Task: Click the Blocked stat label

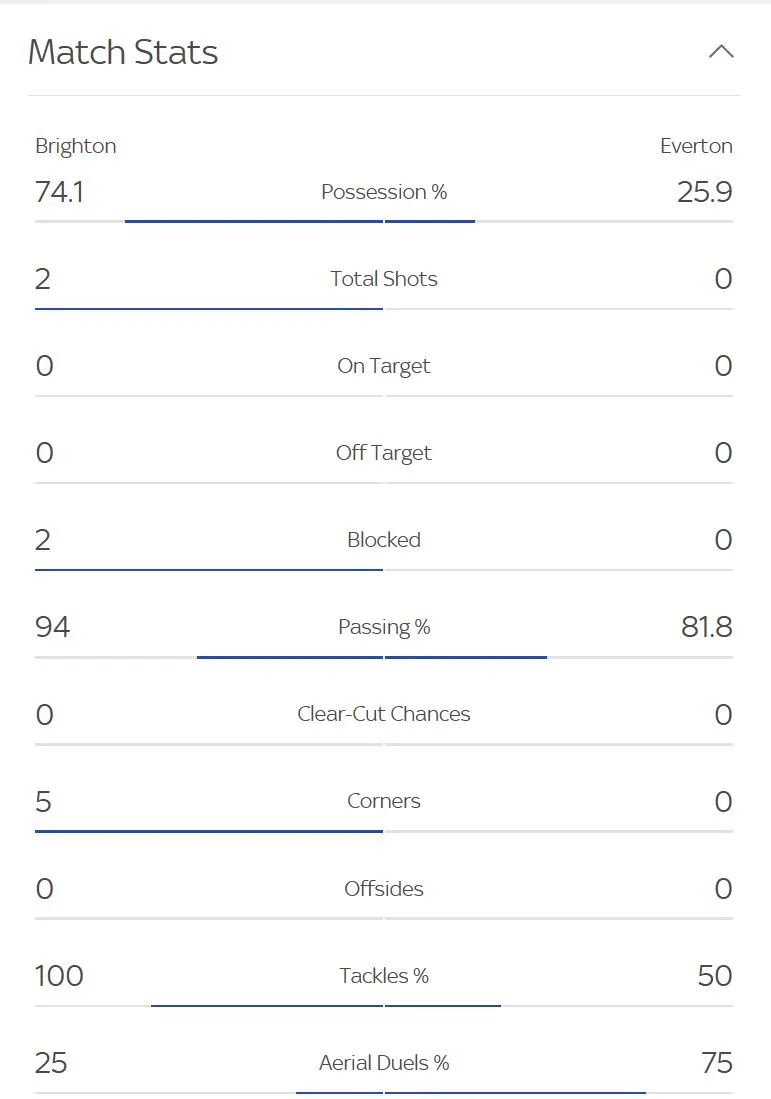Action: pyautogui.click(x=384, y=540)
